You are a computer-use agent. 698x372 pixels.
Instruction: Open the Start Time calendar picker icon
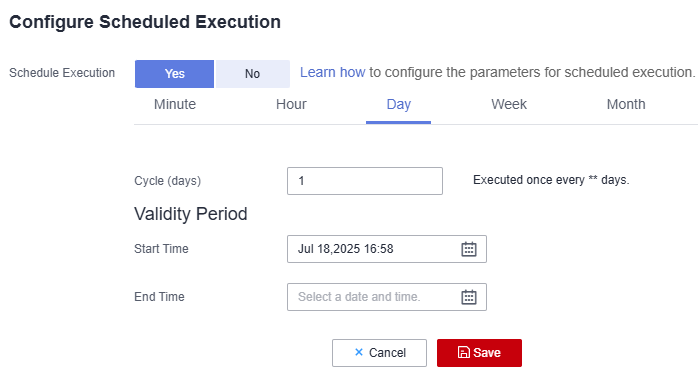pyautogui.click(x=469, y=249)
